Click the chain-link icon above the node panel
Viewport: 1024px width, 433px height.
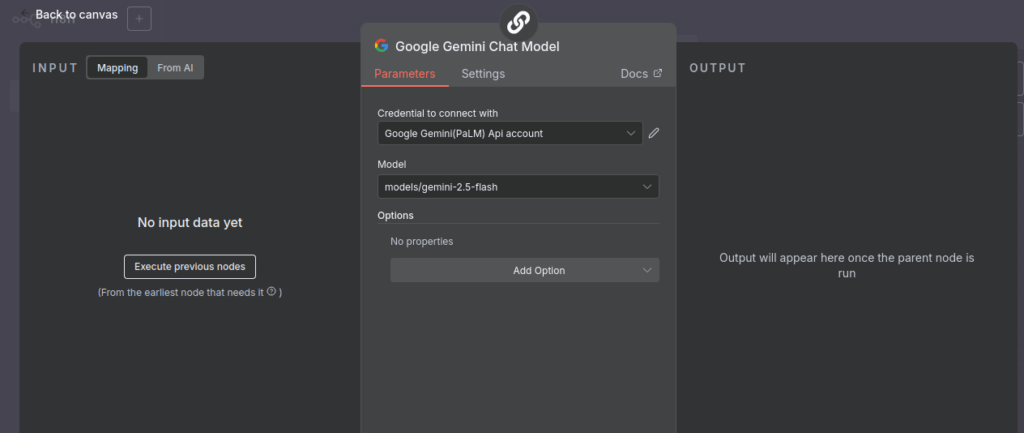point(518,20)
